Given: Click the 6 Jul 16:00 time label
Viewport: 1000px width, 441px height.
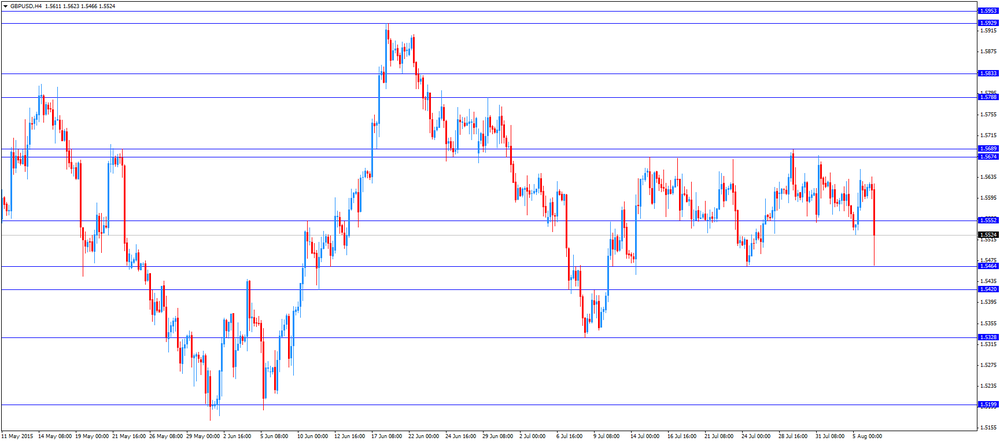Looking at the screenshot, I should [571, 436].
